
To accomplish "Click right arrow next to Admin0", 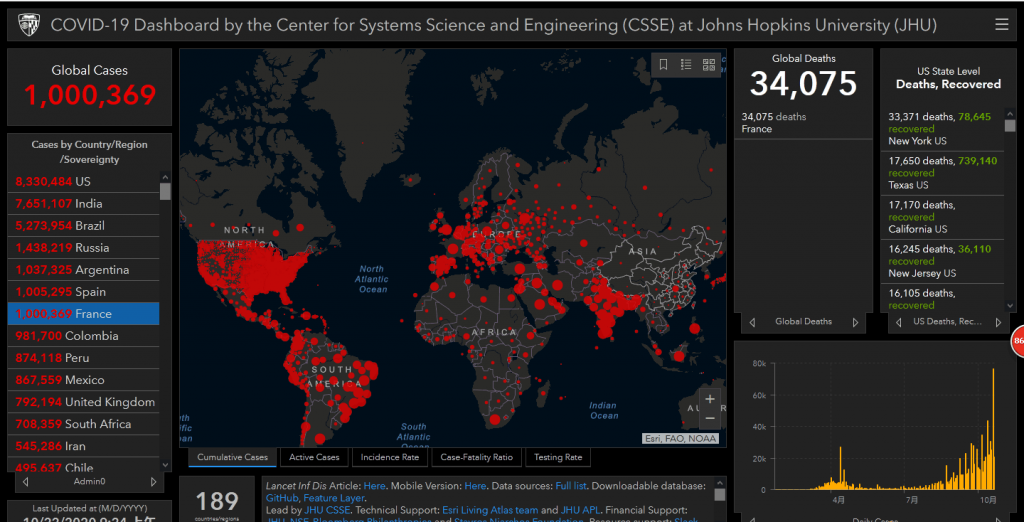I will click(x=153, y=482).
